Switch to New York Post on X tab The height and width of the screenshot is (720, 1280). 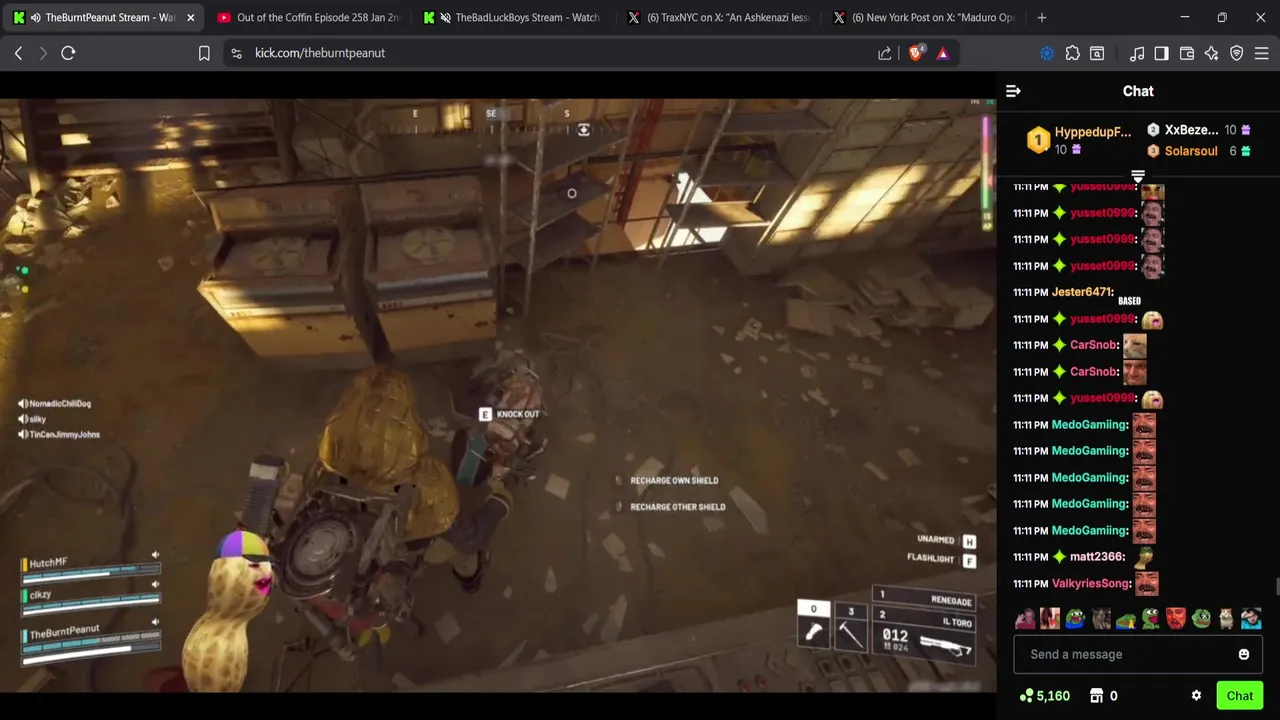(x=923, y=17)
